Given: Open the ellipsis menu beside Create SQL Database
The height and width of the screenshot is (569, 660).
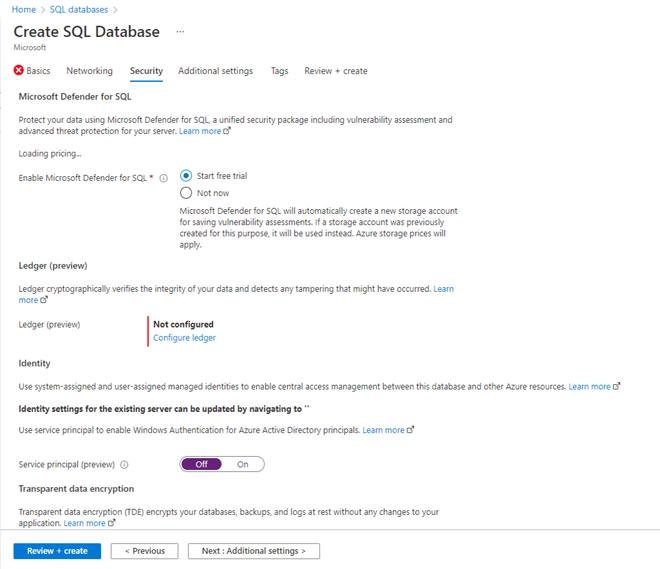Looking at the screenshot, I should 180,32.
